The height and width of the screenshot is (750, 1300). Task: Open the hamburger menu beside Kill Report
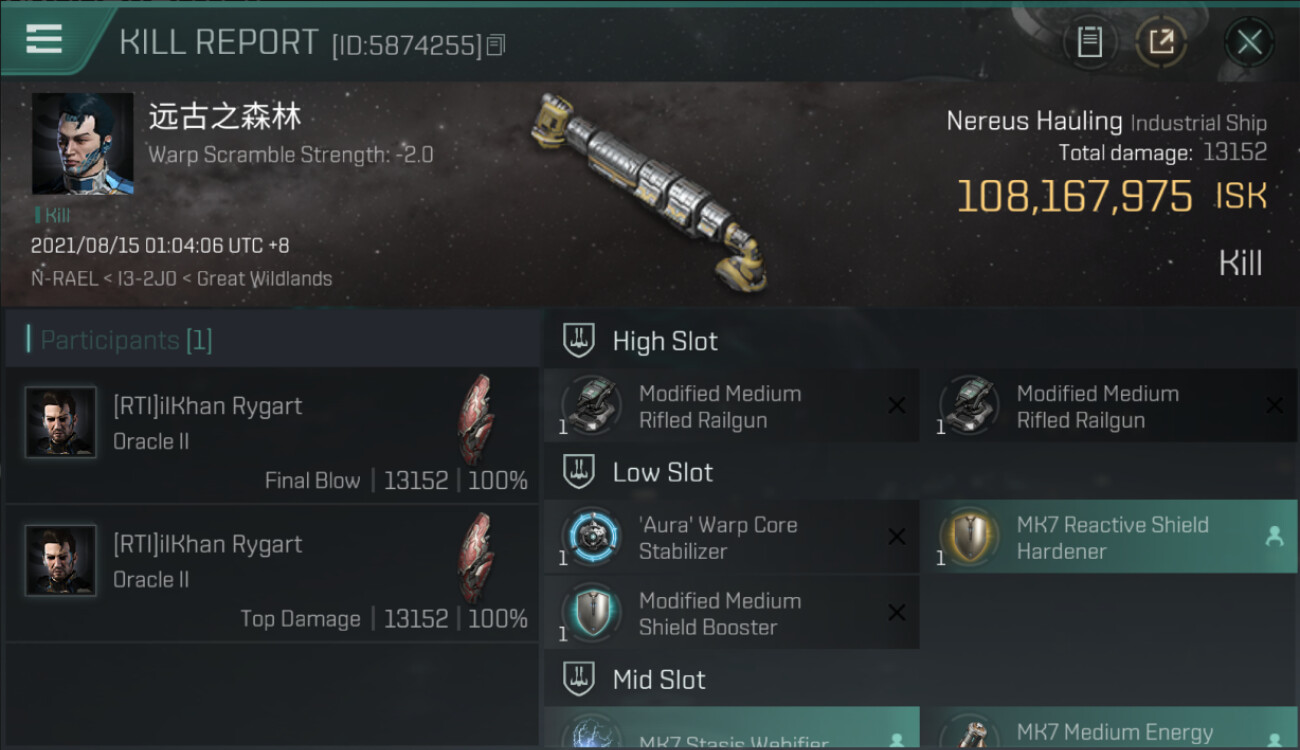[44, 40]
